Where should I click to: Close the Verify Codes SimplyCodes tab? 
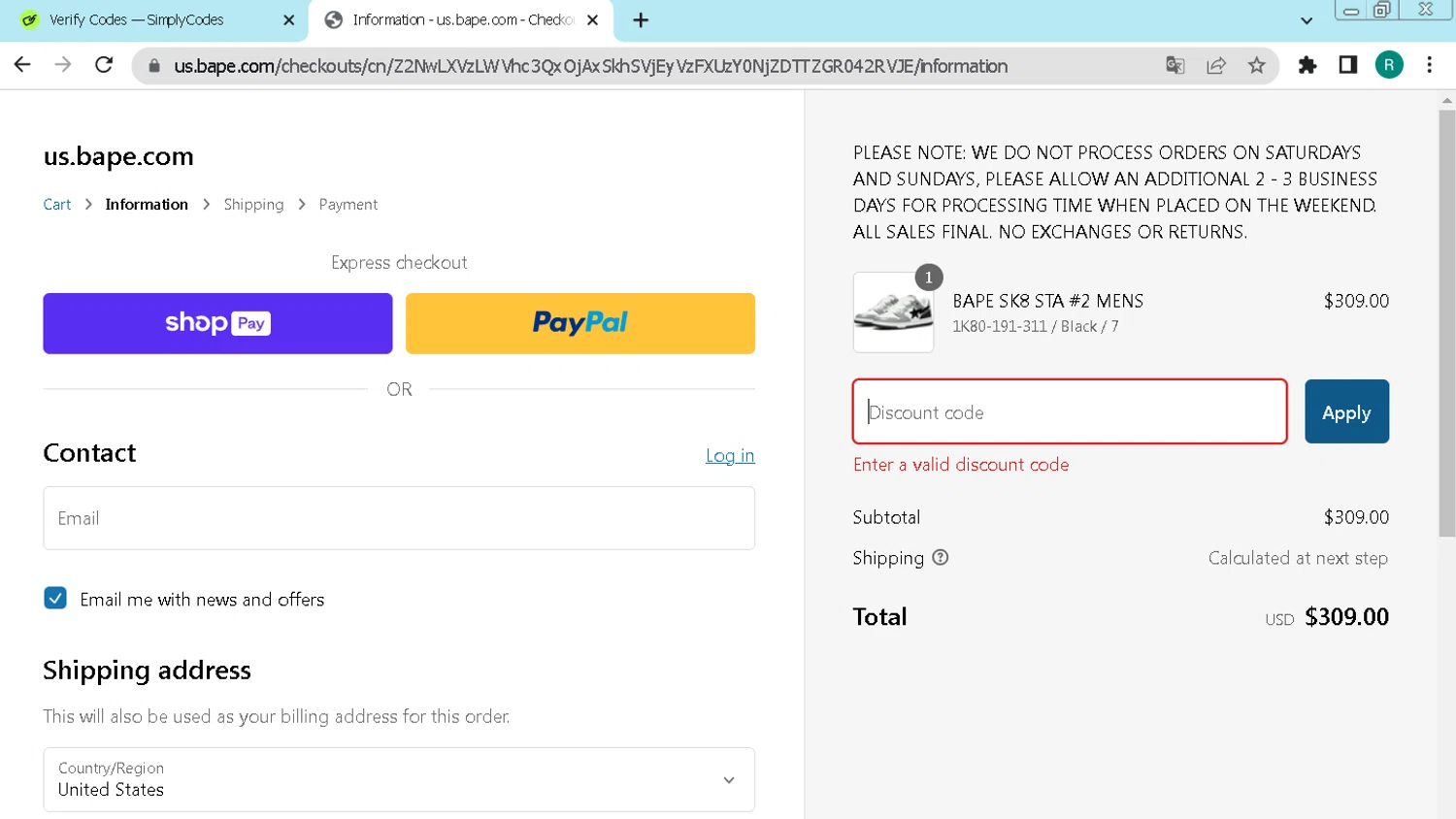coord(288,20)
